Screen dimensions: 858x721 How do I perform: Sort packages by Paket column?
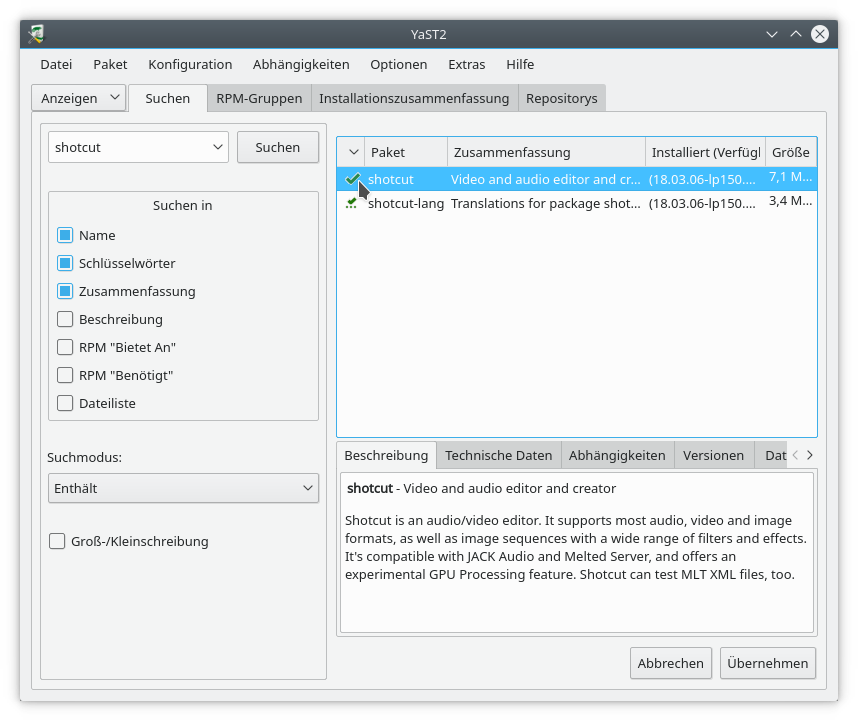click(406, 152)
